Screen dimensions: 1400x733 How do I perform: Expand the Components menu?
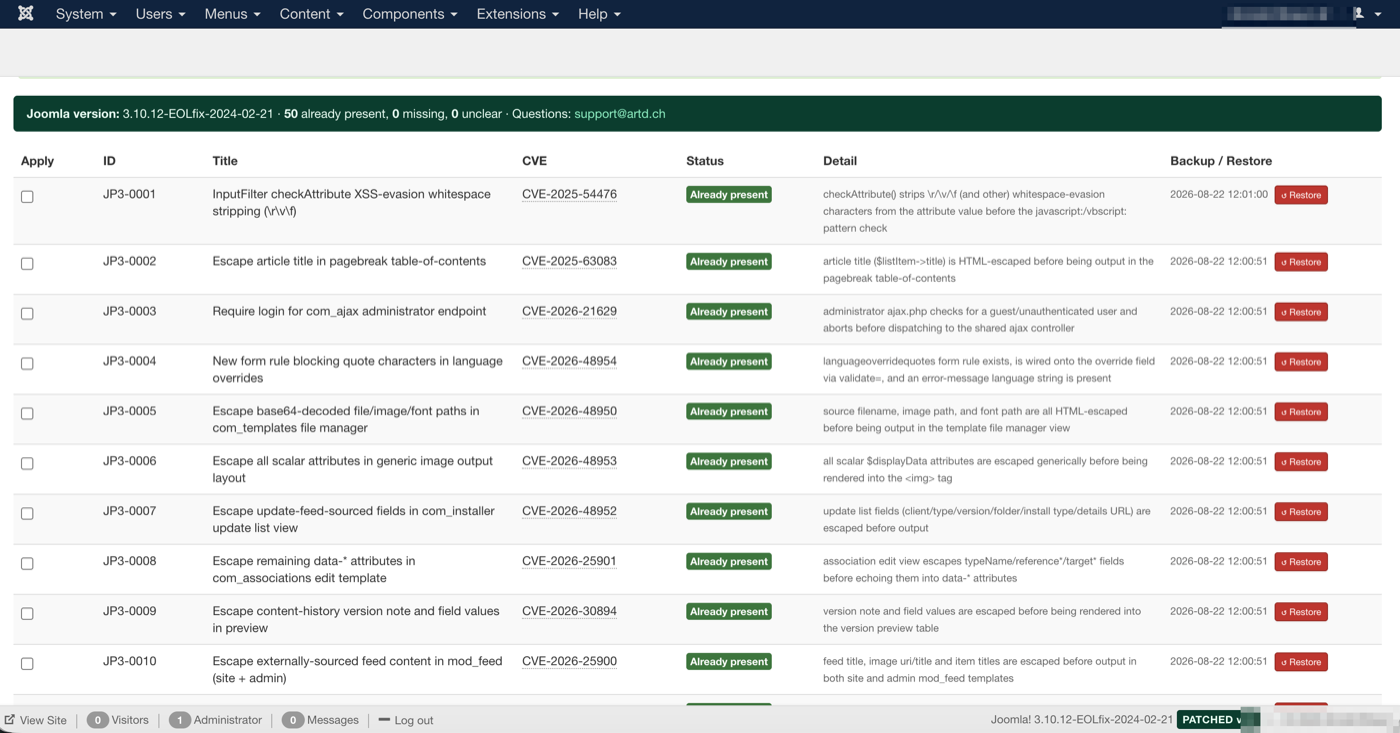(410, 14)
